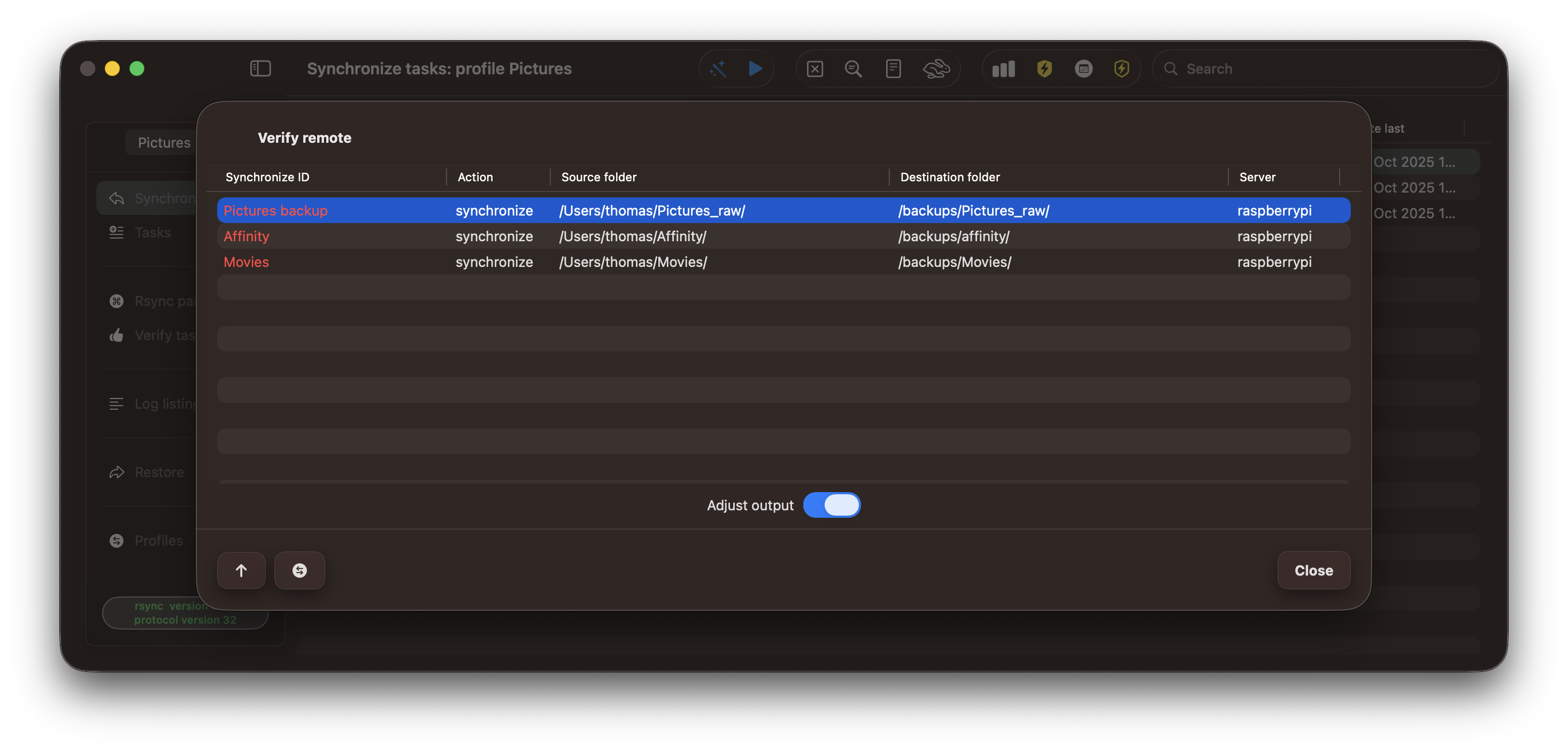Image resolution: width=1568 pixels, height=751 pixels.
Task: Click the filled yellow lightning shield icon
Action: 1044,69
